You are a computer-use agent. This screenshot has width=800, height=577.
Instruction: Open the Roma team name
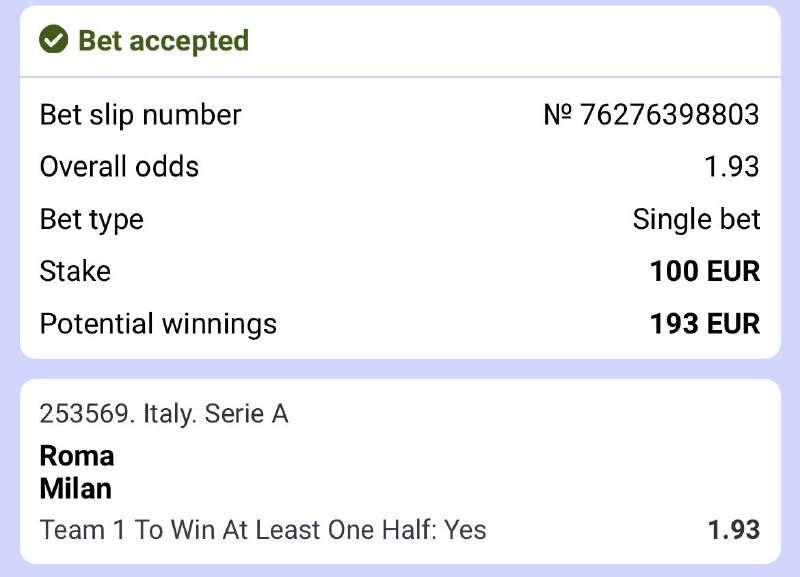click(77, 456)
